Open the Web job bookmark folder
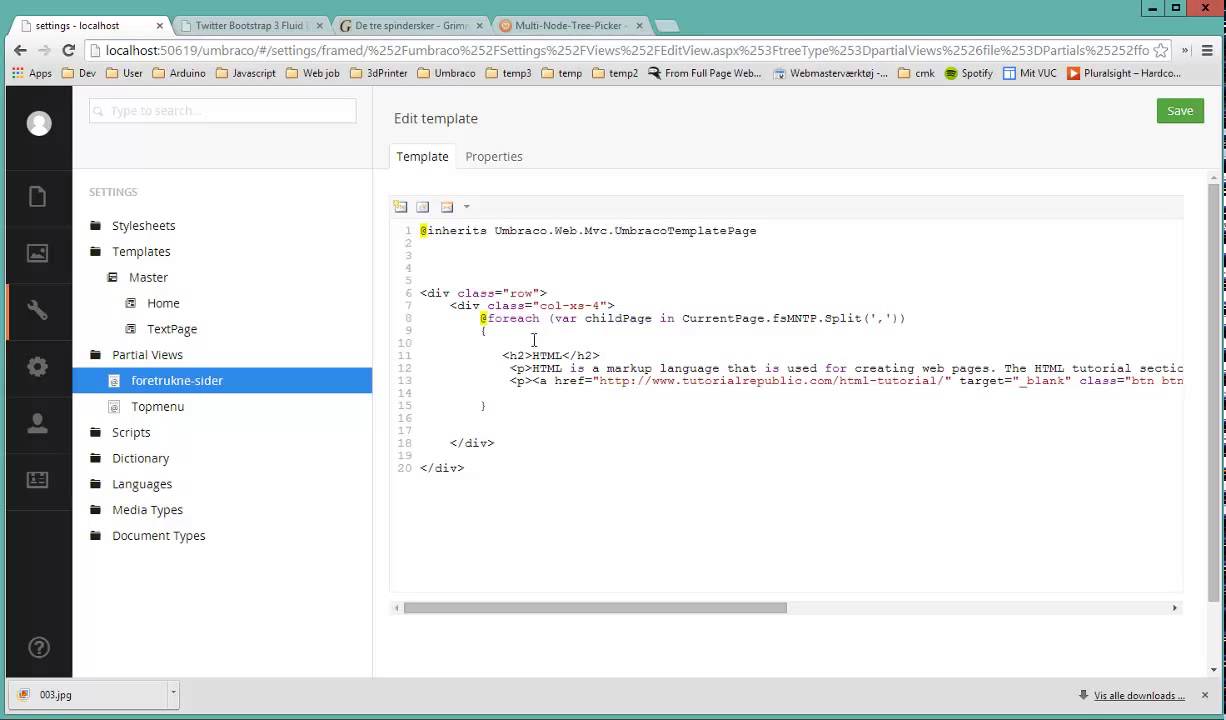This screenshot has width=1226, height=720. [x=312, y=73]
